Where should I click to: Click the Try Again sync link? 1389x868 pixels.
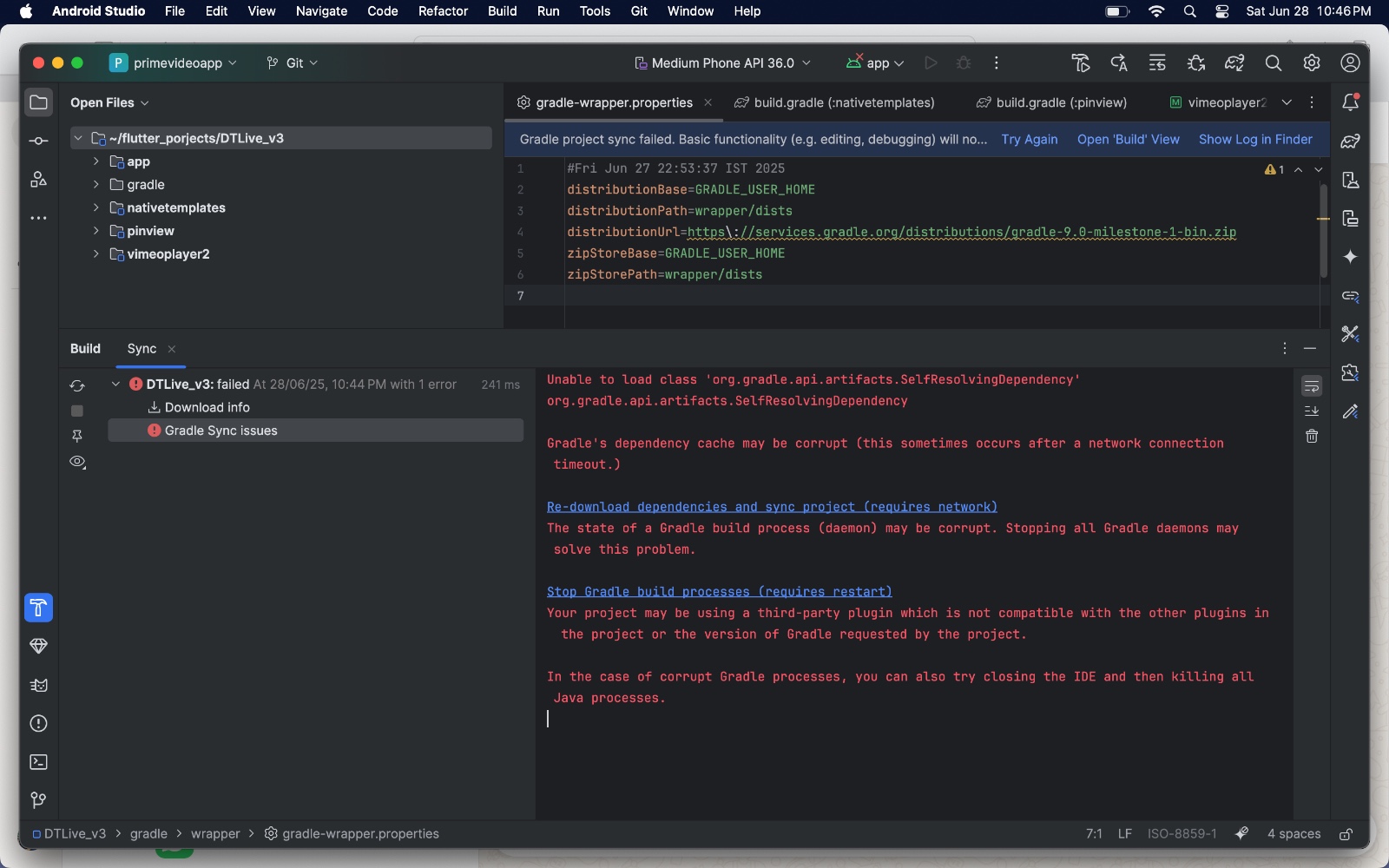click(x=1030, y=139)
